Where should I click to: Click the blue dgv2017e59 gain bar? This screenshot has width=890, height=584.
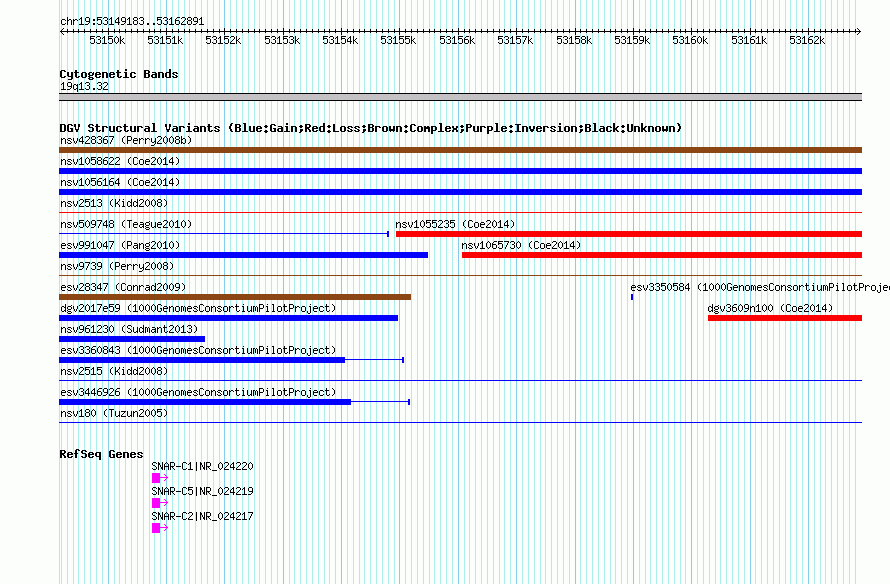pyautogui.click(x=228, y=318)
